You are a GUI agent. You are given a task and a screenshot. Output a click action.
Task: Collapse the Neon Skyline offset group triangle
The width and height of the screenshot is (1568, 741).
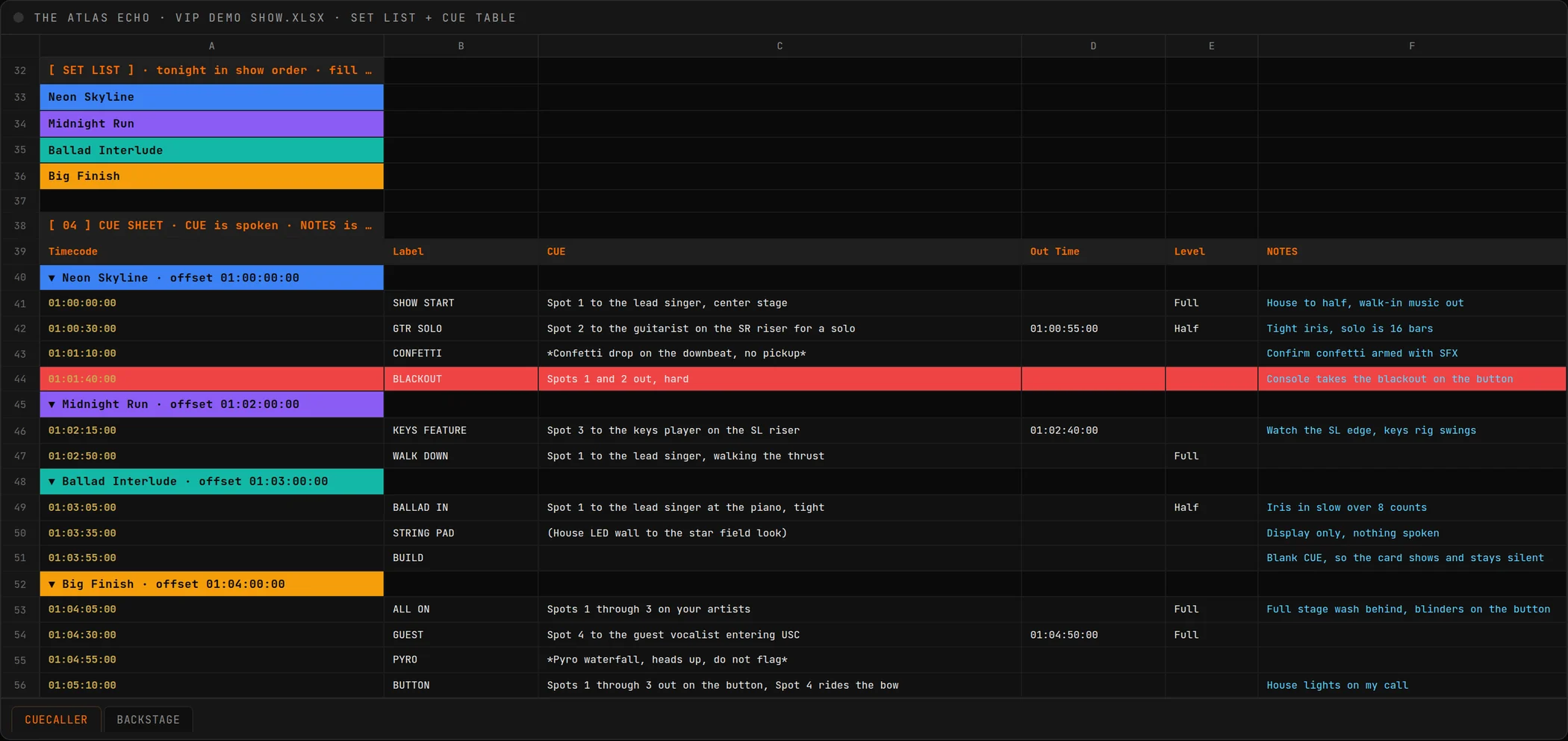(52, 278)
